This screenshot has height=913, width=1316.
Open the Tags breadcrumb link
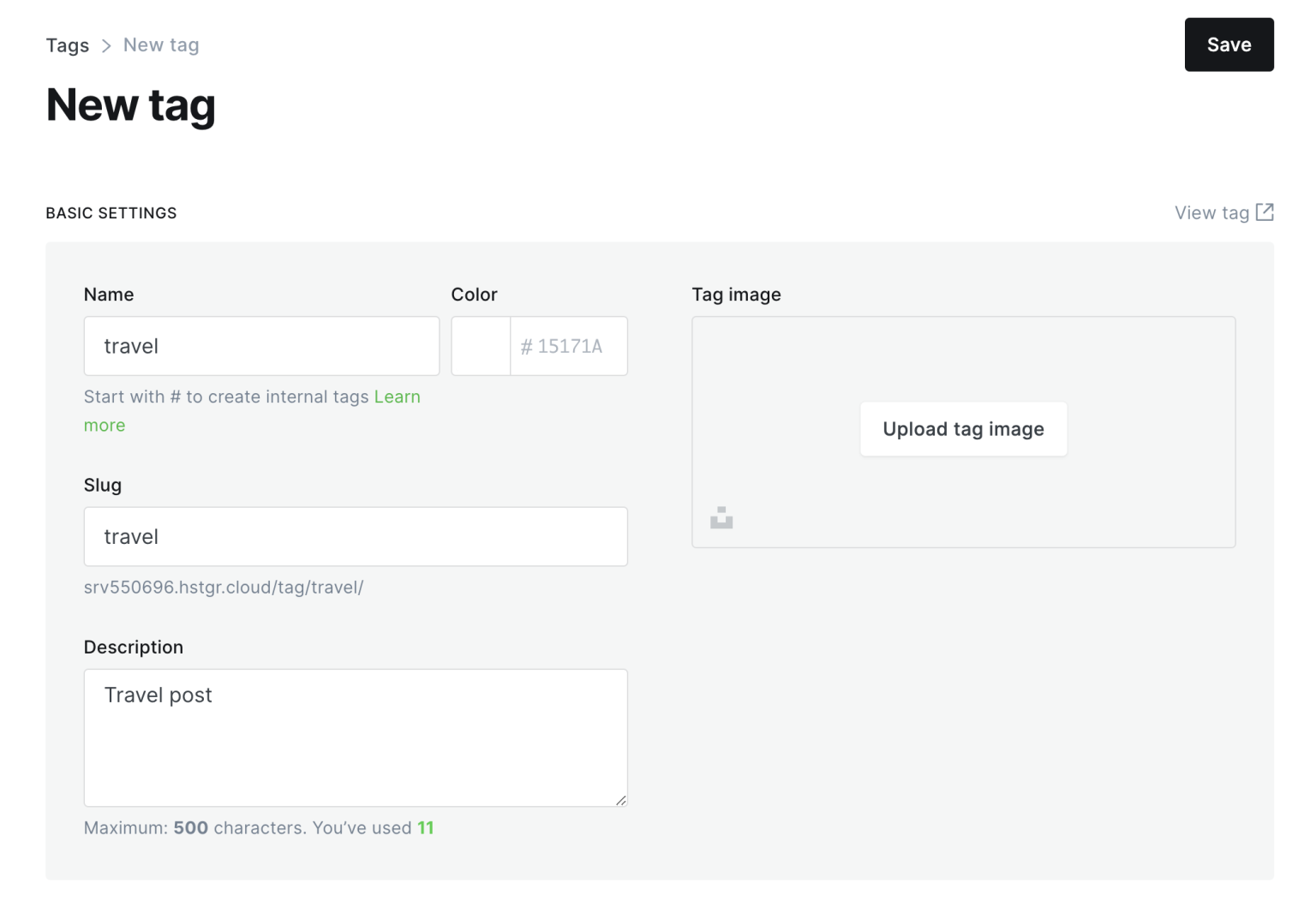[67, 45]
